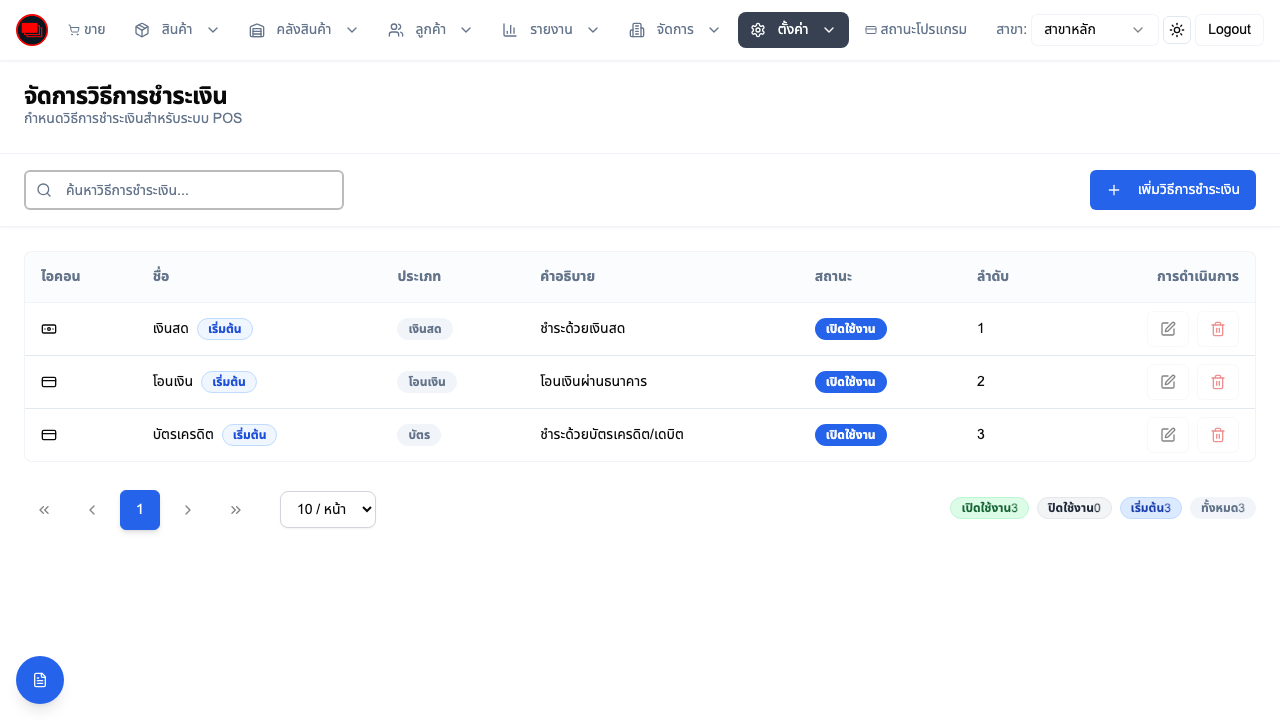This screenshot has width=1280, height=720.
Task: Expand the ตั้งค่า settings menu
Action: [x=793, y=30]
